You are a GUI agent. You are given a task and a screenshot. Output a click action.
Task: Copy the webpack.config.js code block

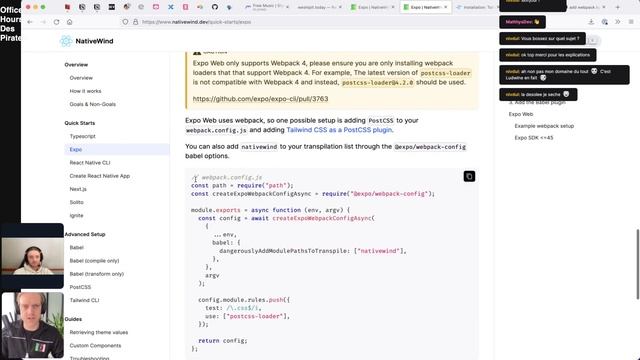(469, 176)
